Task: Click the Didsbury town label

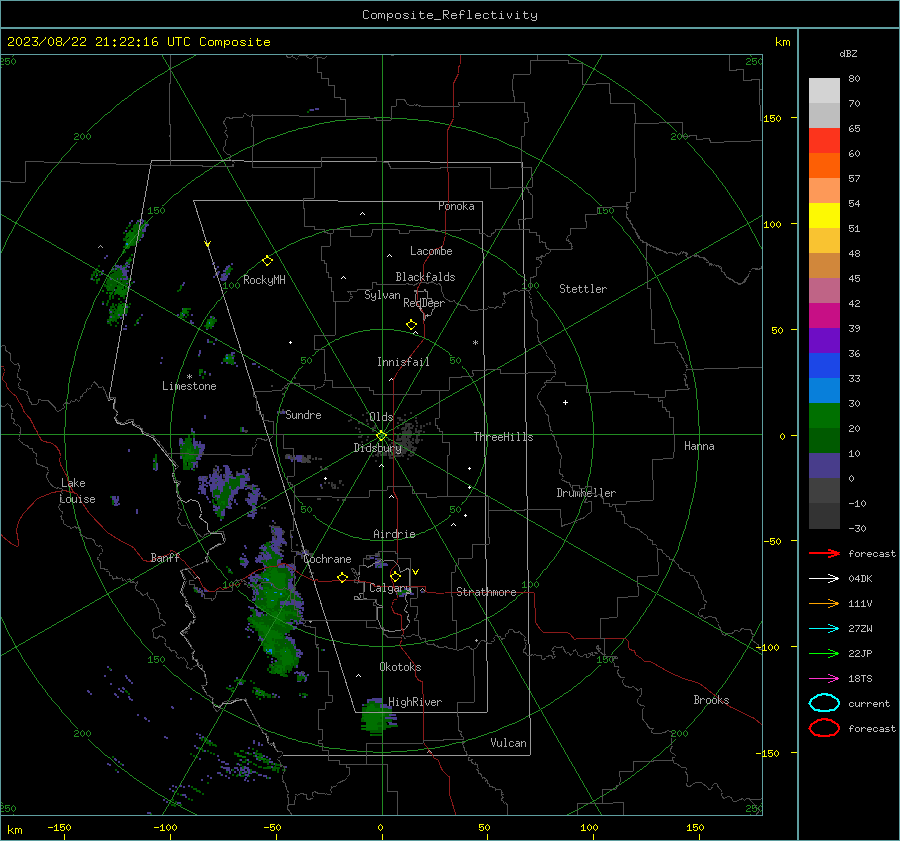Action: [377, 448]
